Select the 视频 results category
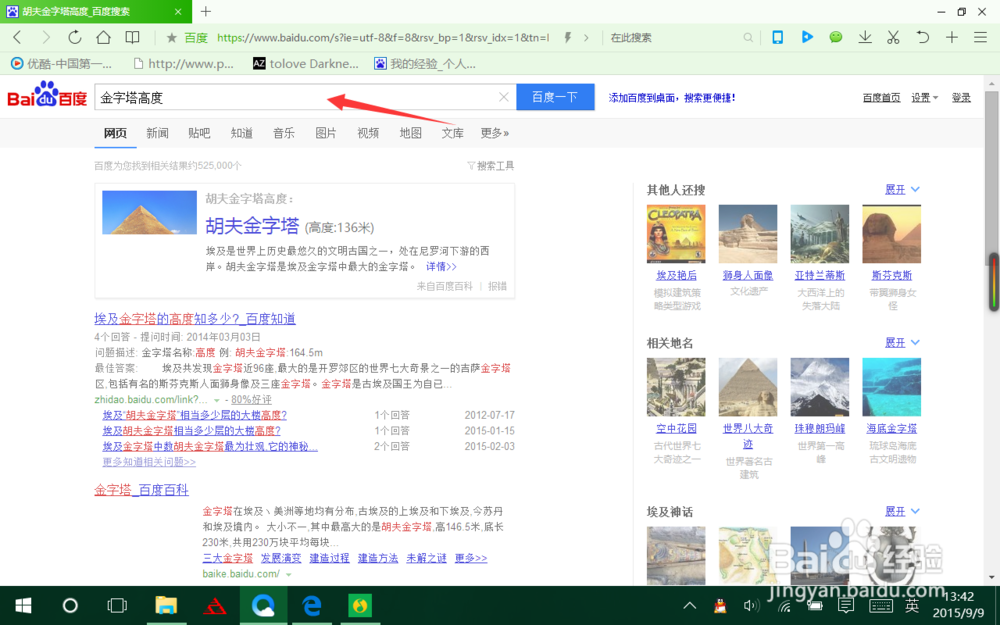The image size is (1000, 625). (368, 132)
